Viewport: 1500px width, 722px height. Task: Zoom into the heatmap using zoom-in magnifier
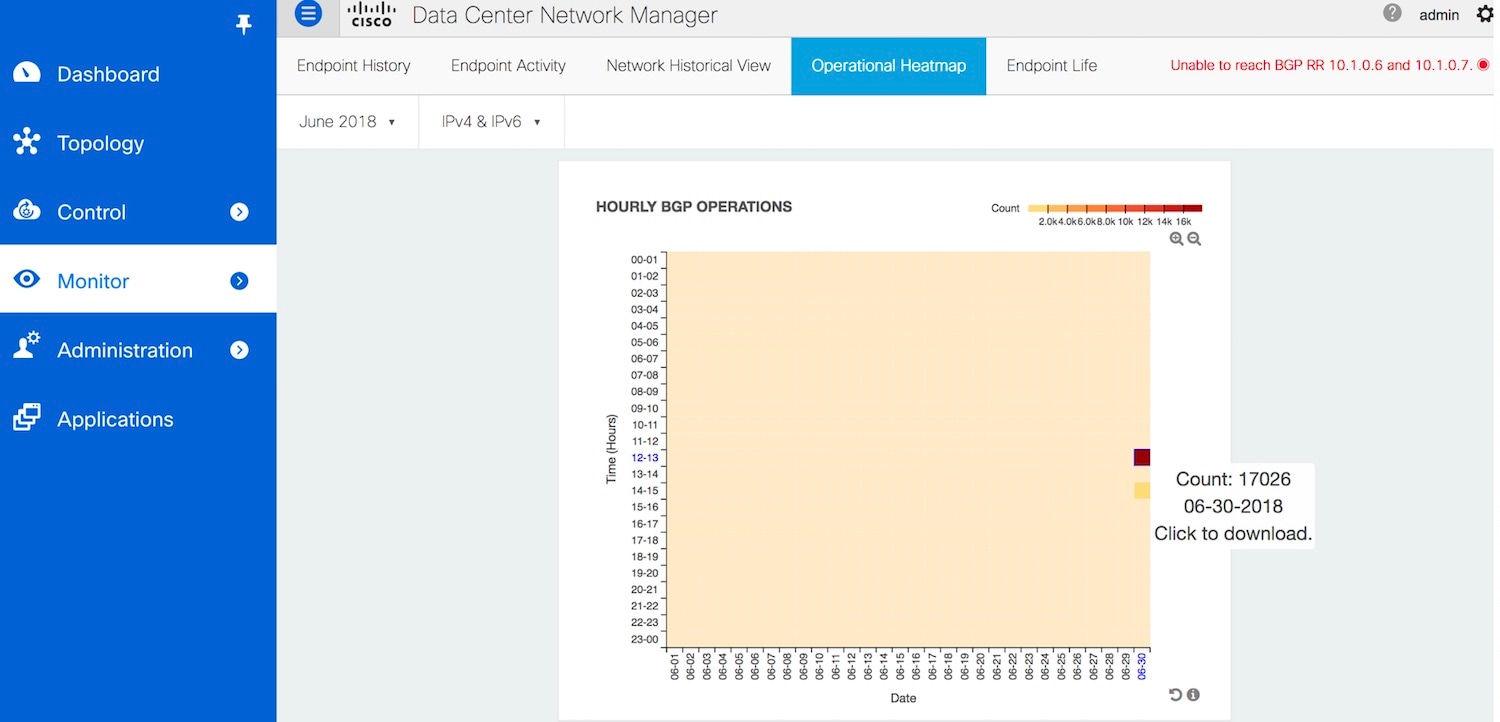coord(1177,238)
